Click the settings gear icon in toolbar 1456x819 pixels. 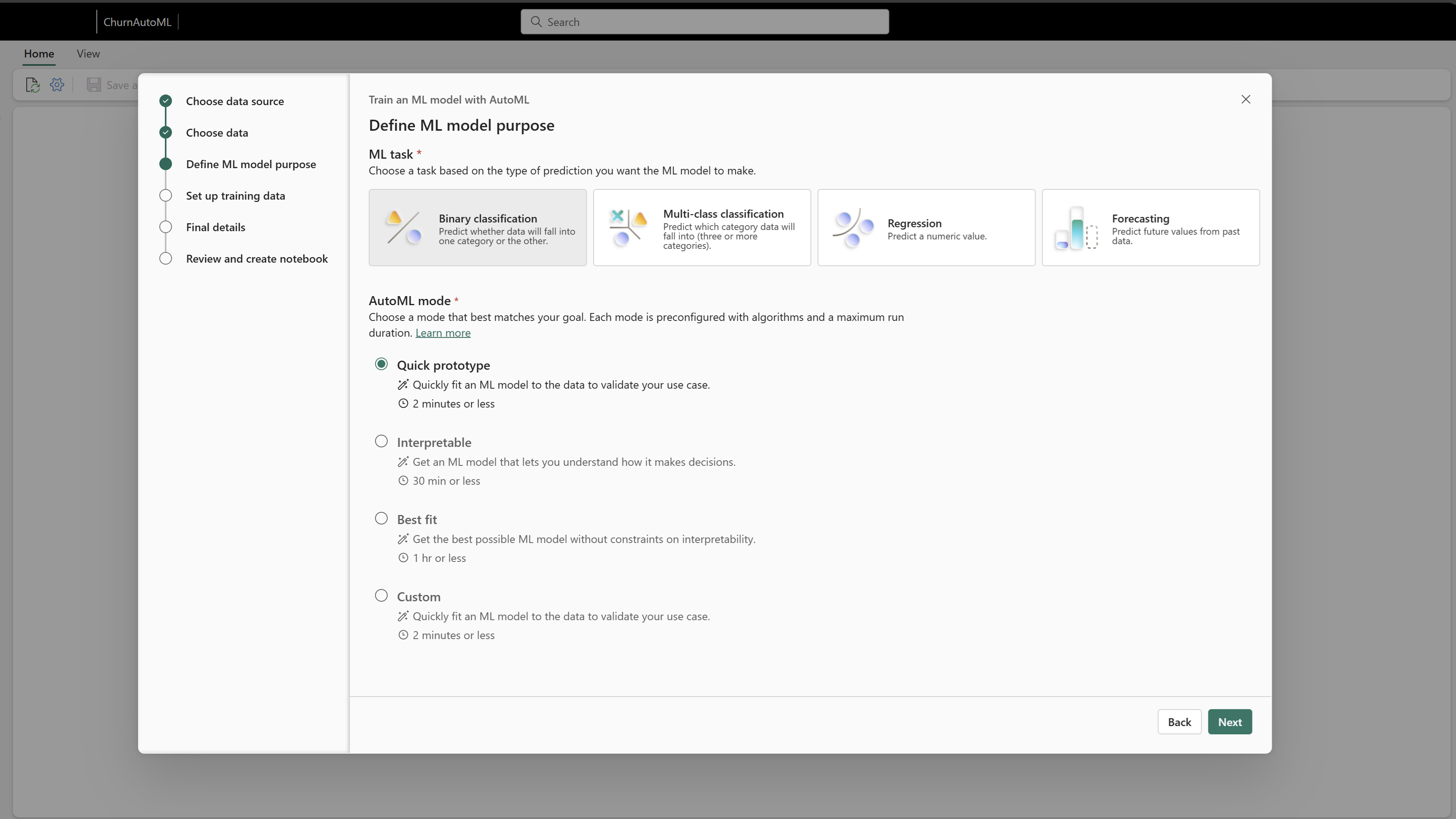[57, 85]
